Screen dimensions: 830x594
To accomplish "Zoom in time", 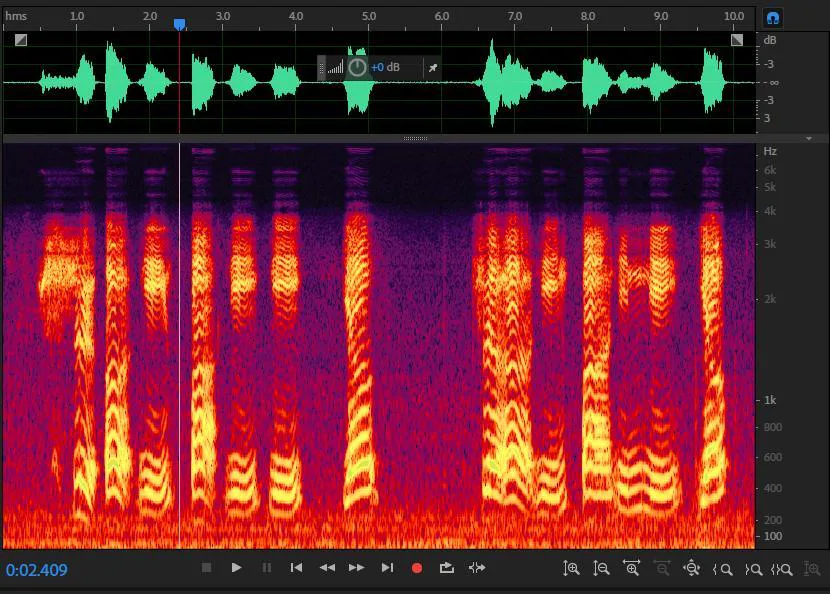I will 631,568.
